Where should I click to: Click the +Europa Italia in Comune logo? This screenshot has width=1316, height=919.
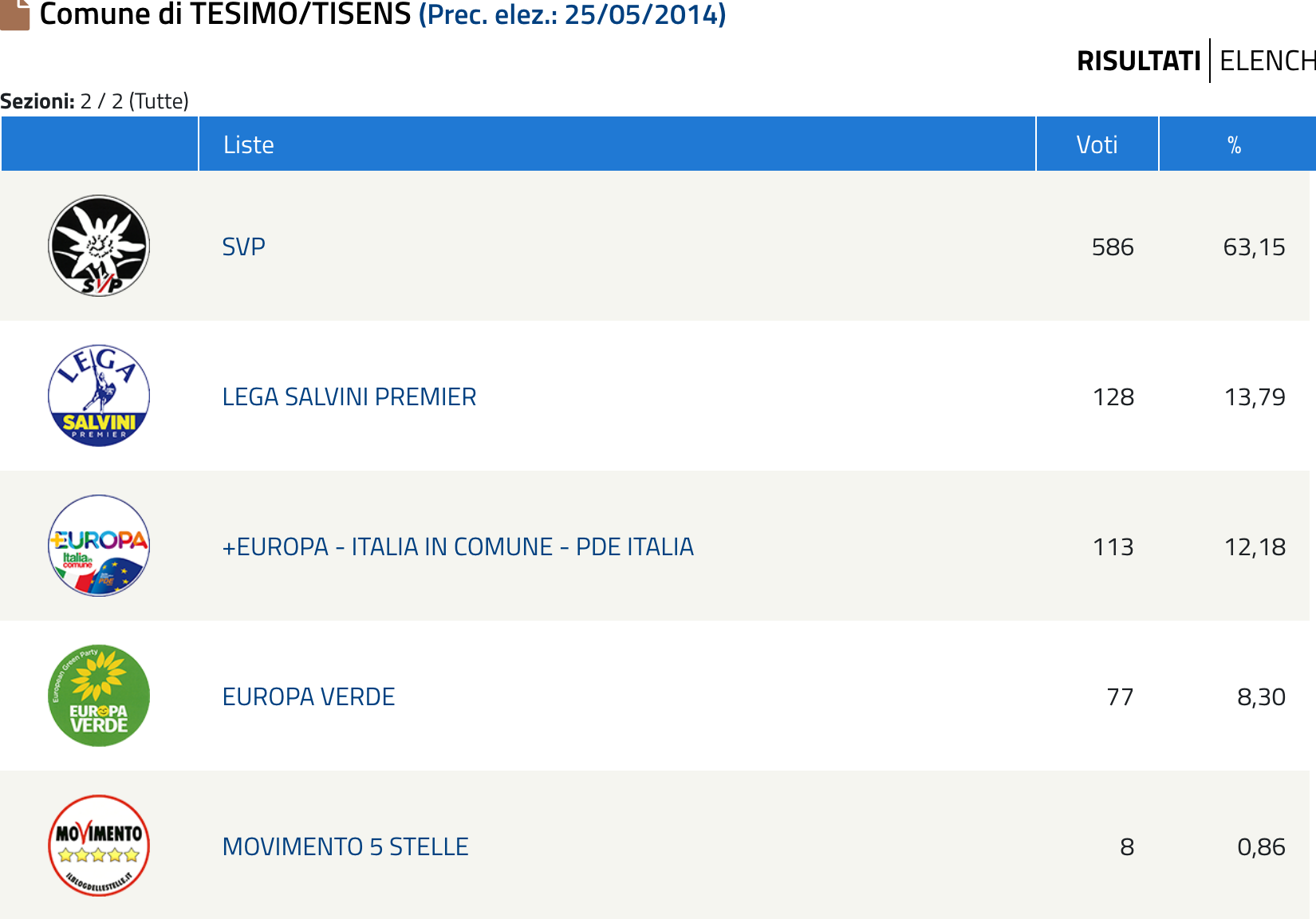point(99,546)
